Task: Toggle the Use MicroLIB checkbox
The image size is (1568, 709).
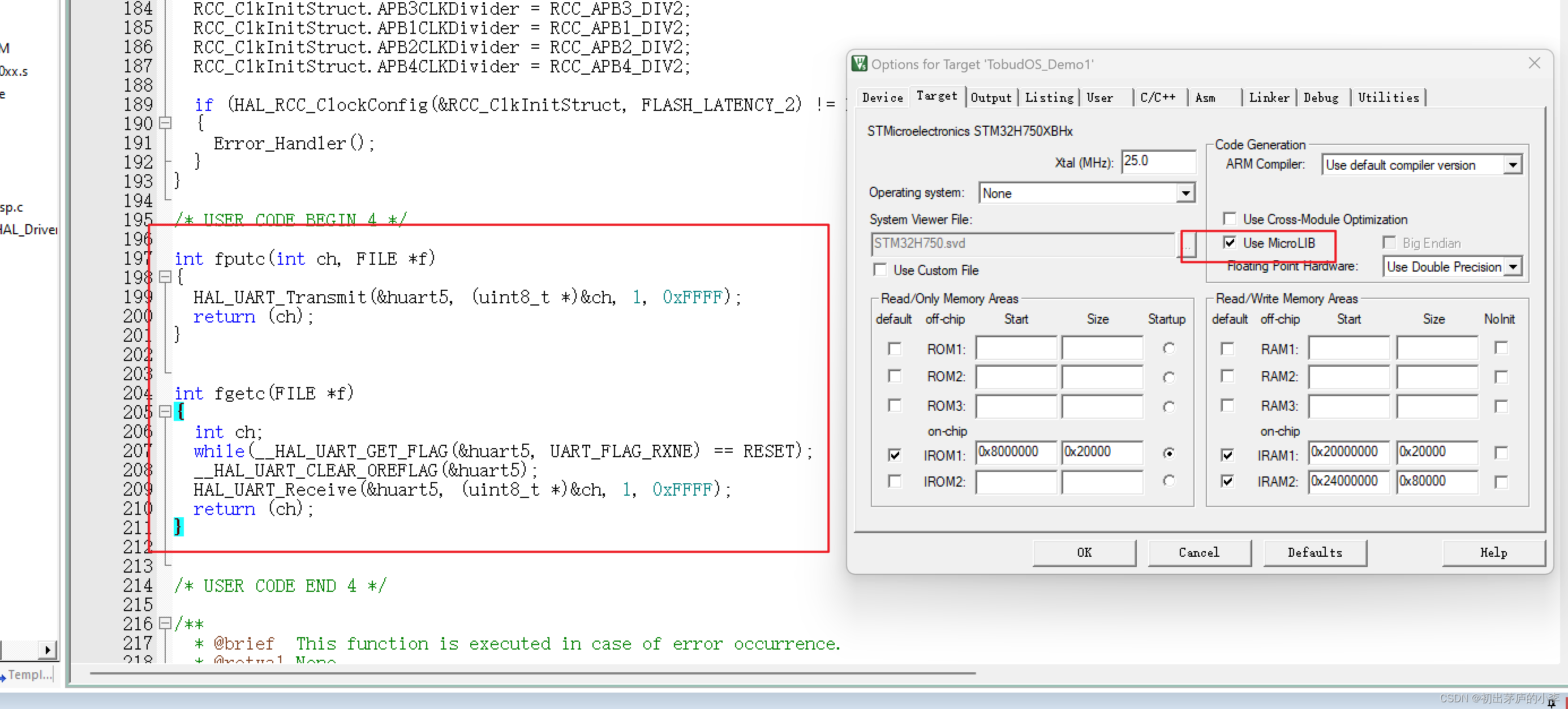Action: 1229,243
